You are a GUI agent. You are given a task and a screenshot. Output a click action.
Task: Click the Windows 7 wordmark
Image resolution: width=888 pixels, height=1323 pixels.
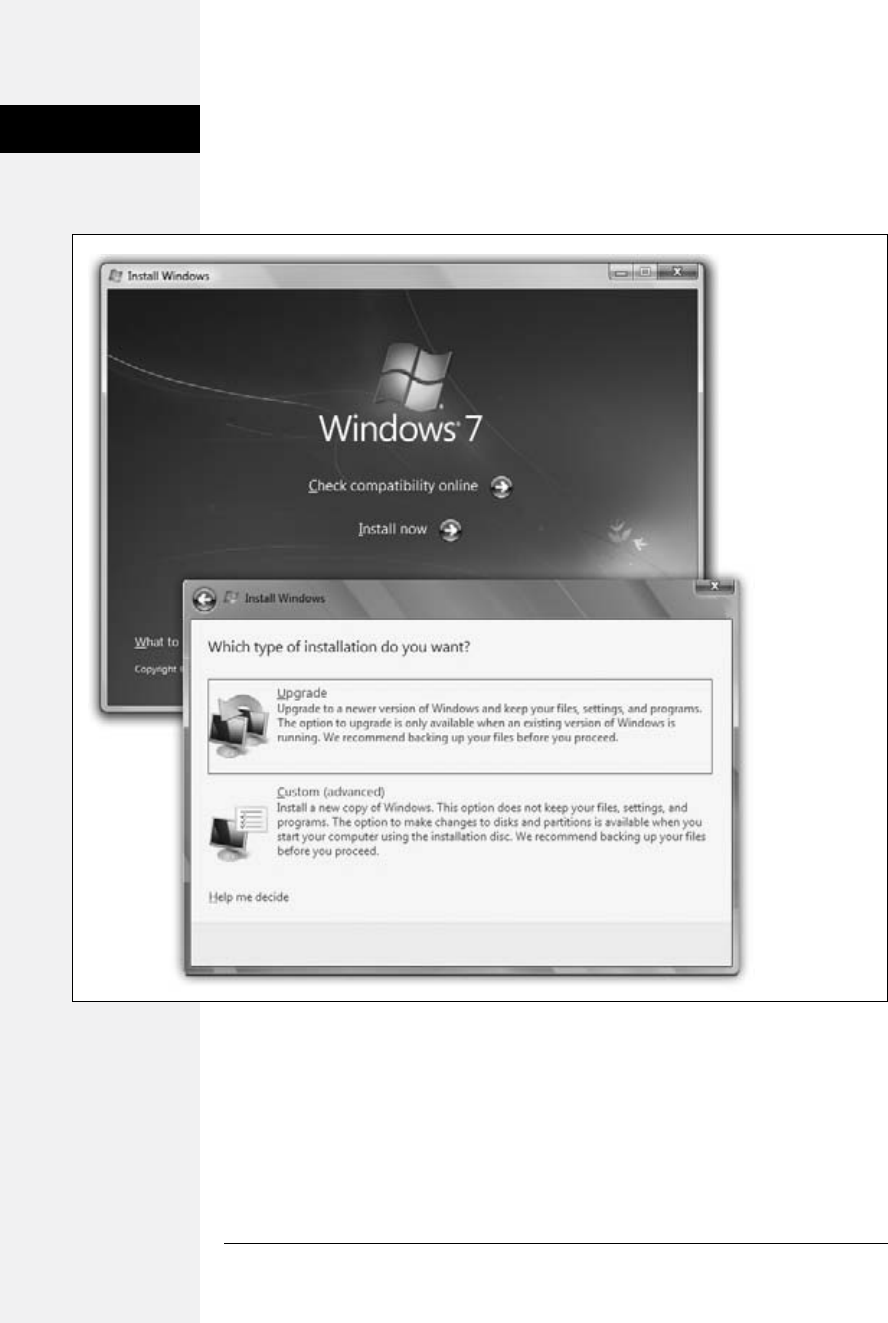pos(401,429)
